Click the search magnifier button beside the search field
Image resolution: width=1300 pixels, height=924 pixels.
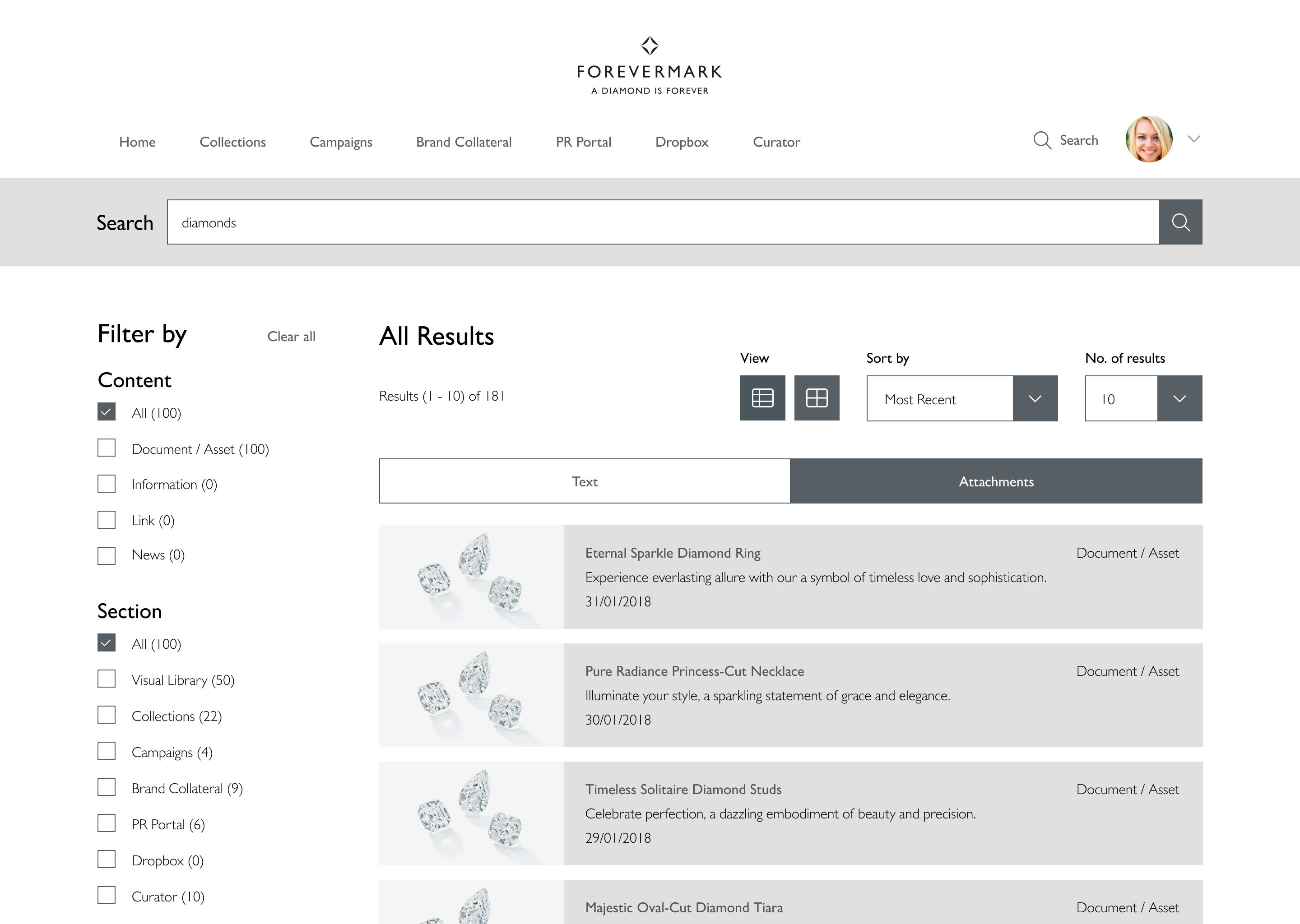tap(1180, 222)
